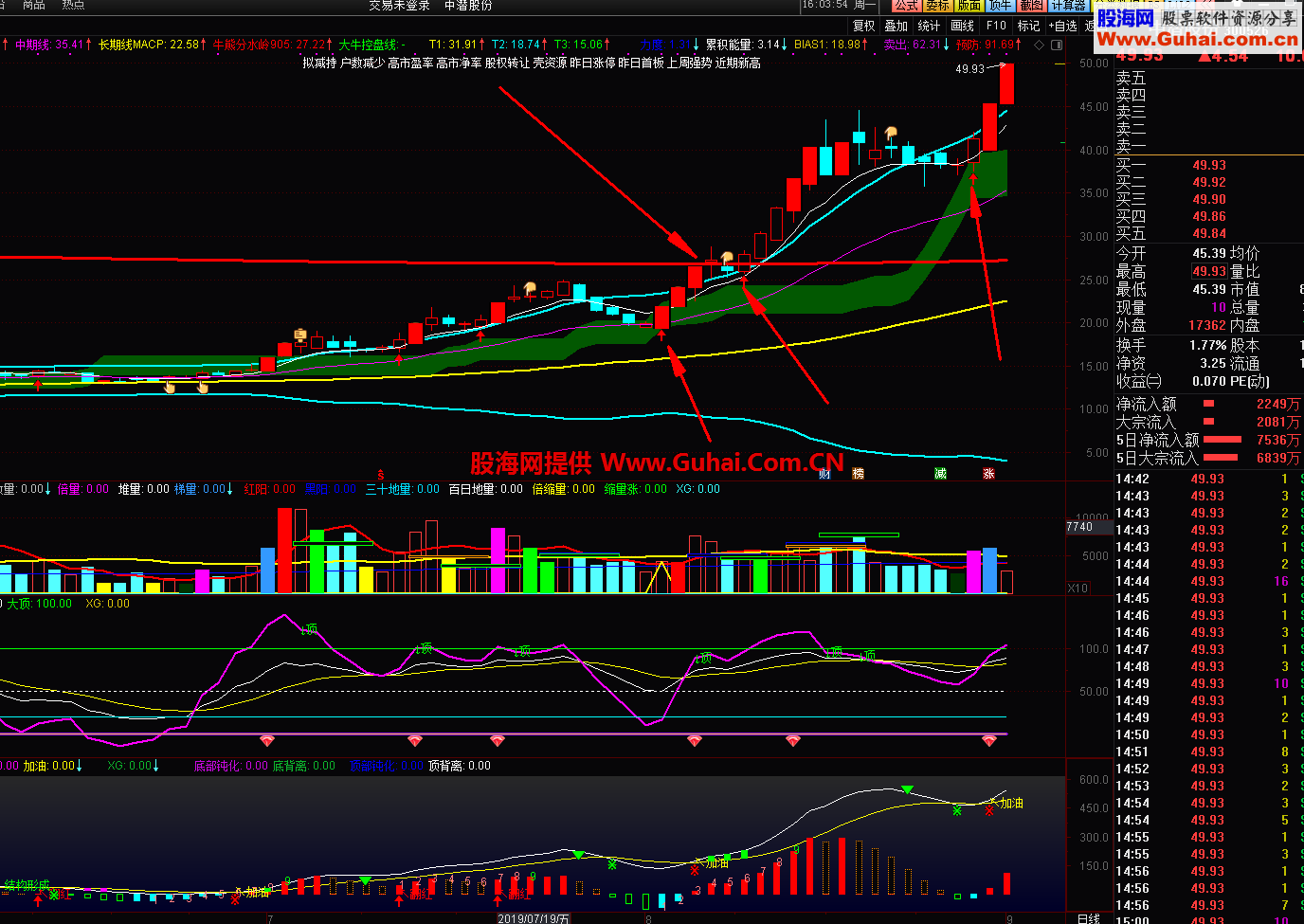
Task: Open the 版面 layout button
Action: pyautogui.click(x=969, y=6)
